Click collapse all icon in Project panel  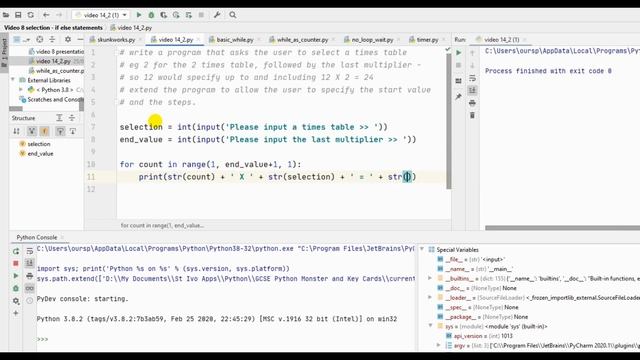[x=52, y=40]
